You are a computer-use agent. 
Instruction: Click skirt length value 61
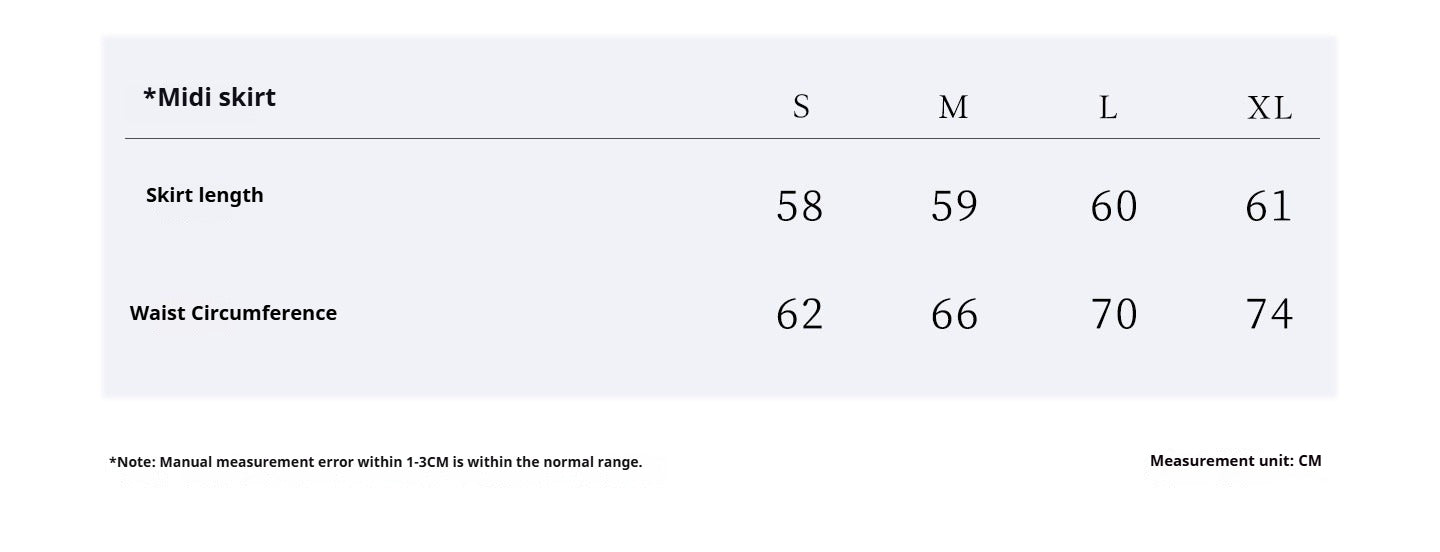[1269, 206]
